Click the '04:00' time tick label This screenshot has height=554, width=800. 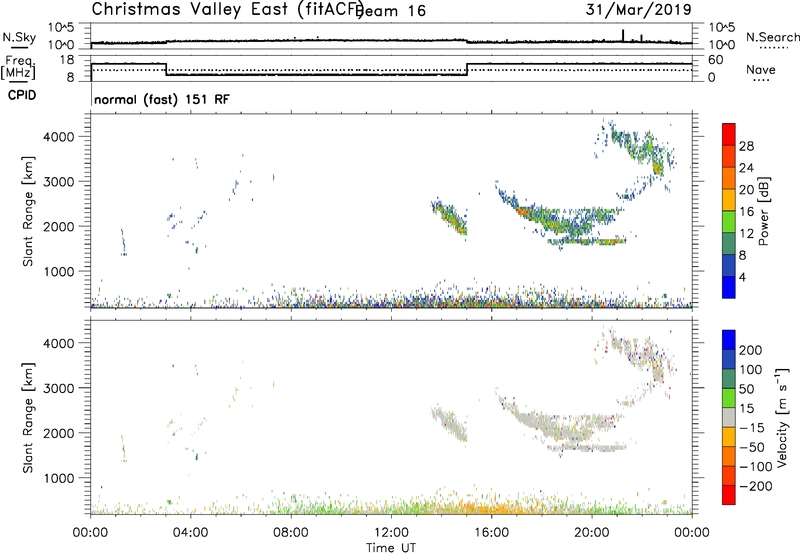tap(190, 533)
